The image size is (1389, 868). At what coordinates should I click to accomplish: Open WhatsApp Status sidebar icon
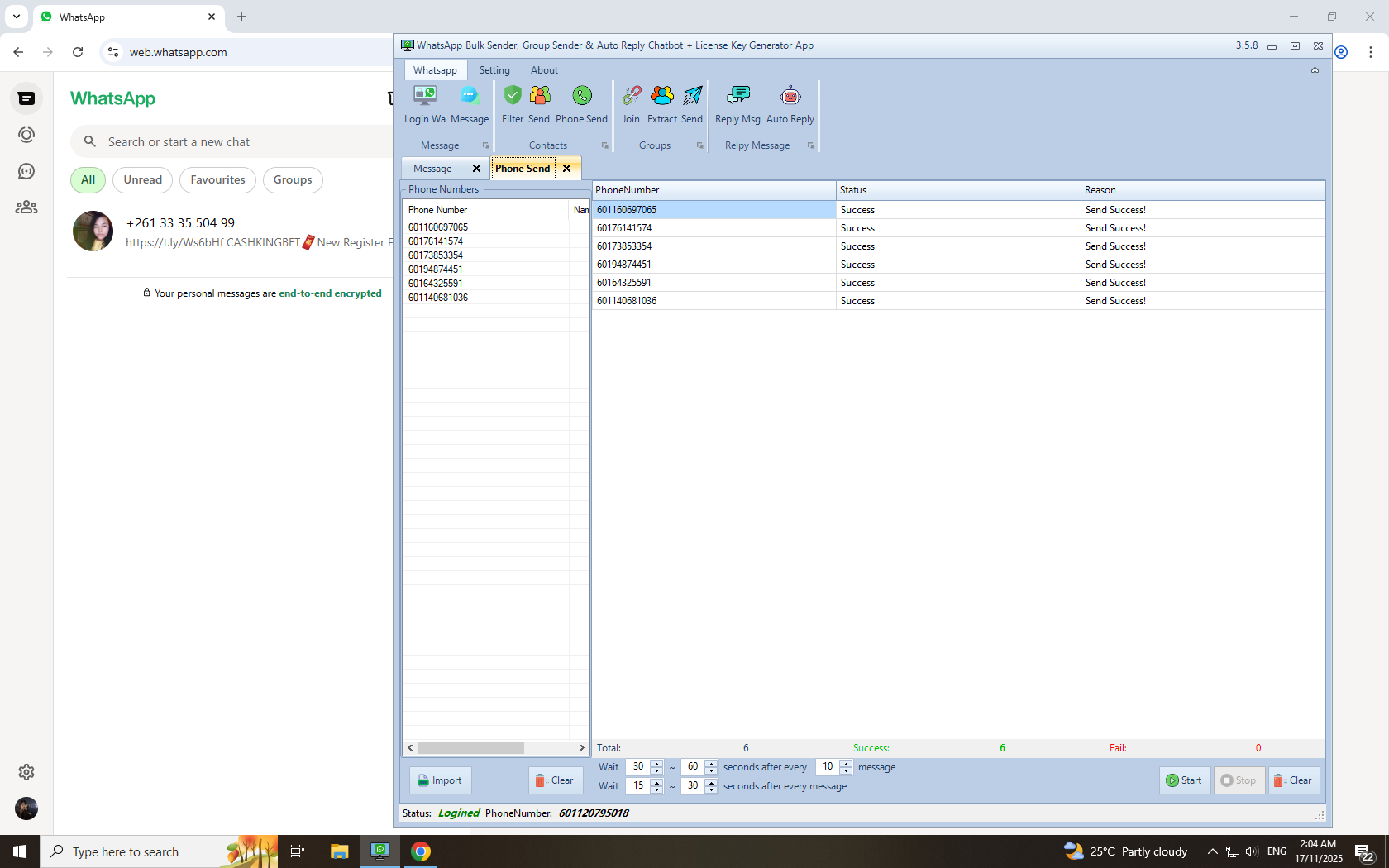[x=26, y=135]
